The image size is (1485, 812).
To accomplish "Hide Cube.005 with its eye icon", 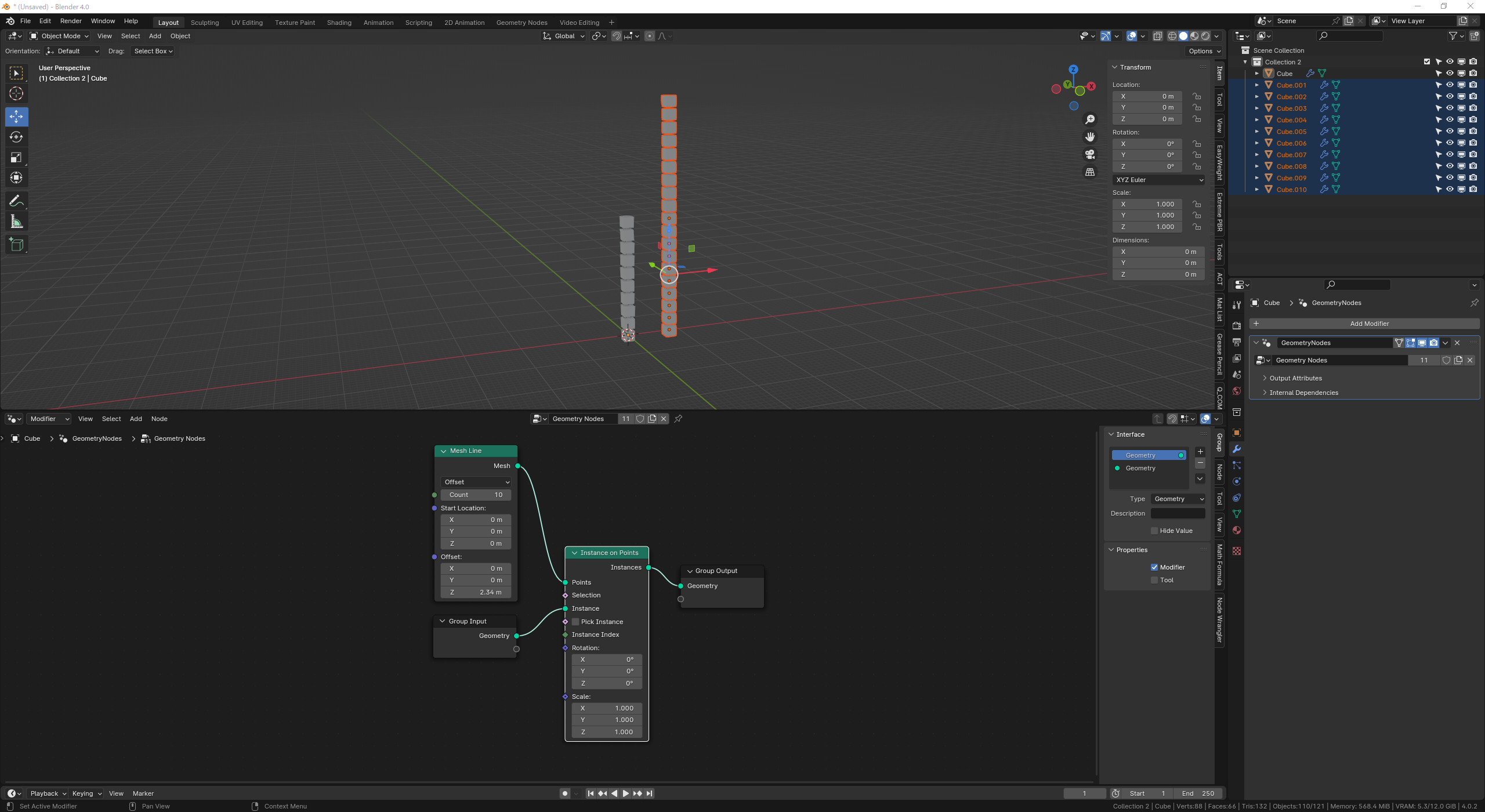I will 1450,131.
